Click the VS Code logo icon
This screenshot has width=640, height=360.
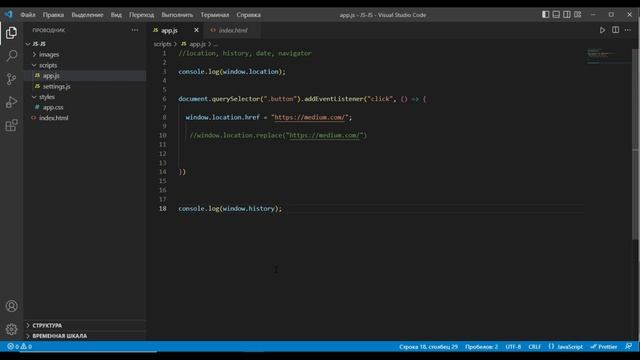click(9, 15)
